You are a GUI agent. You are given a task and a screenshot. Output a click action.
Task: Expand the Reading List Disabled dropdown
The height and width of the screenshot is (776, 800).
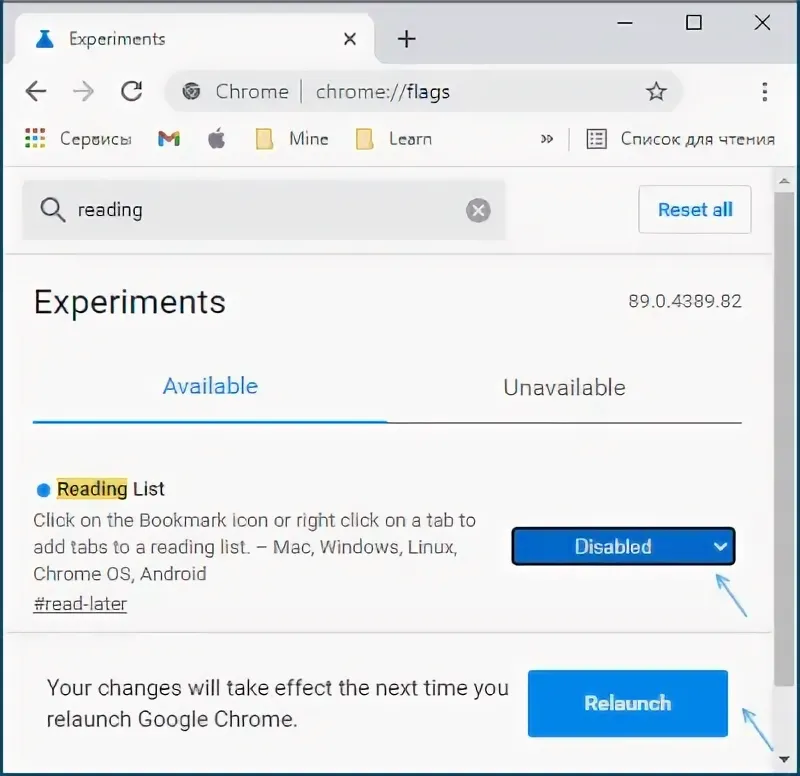coord(623,547)
